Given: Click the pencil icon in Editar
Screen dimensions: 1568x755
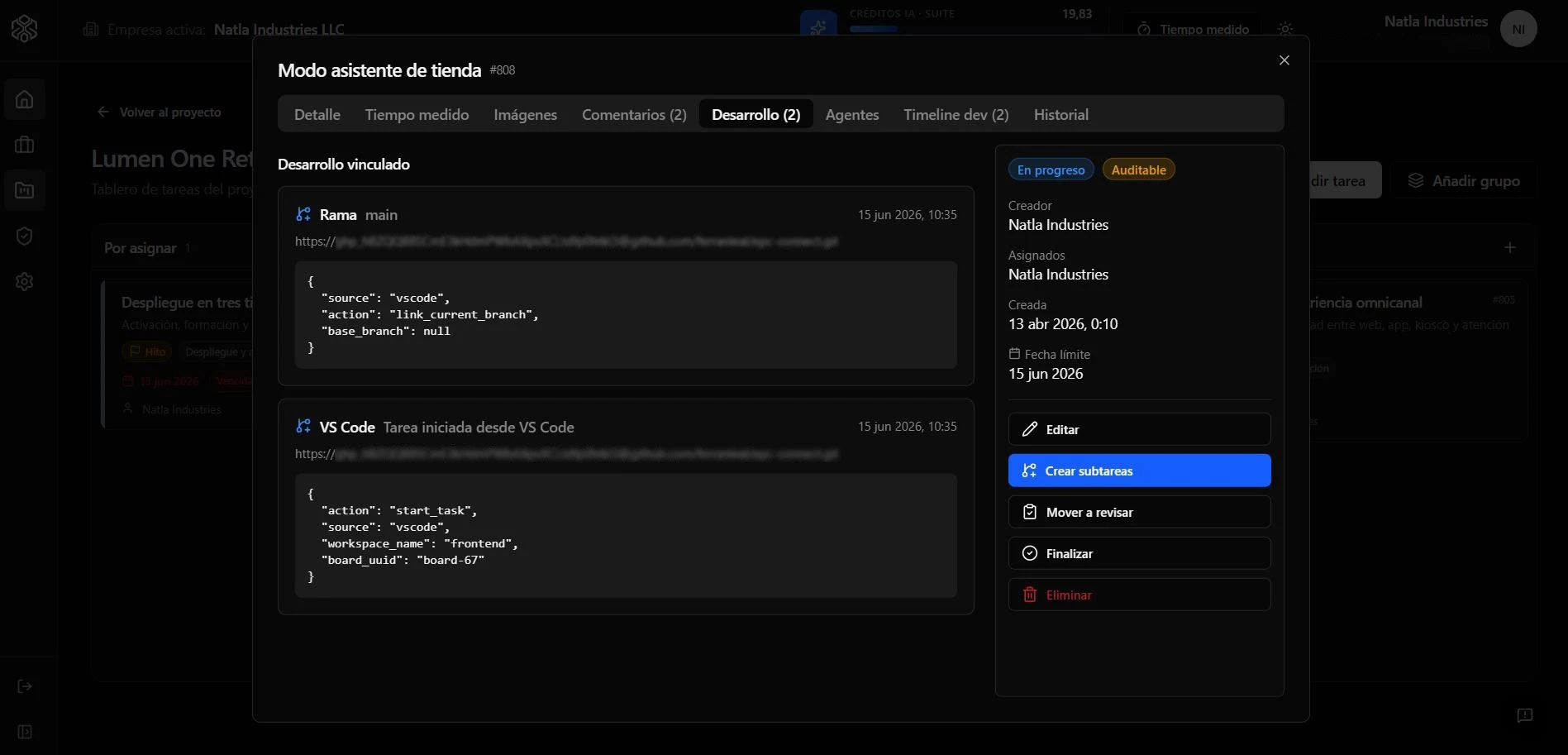Looking at the screenshot, I should point(1029,429).
